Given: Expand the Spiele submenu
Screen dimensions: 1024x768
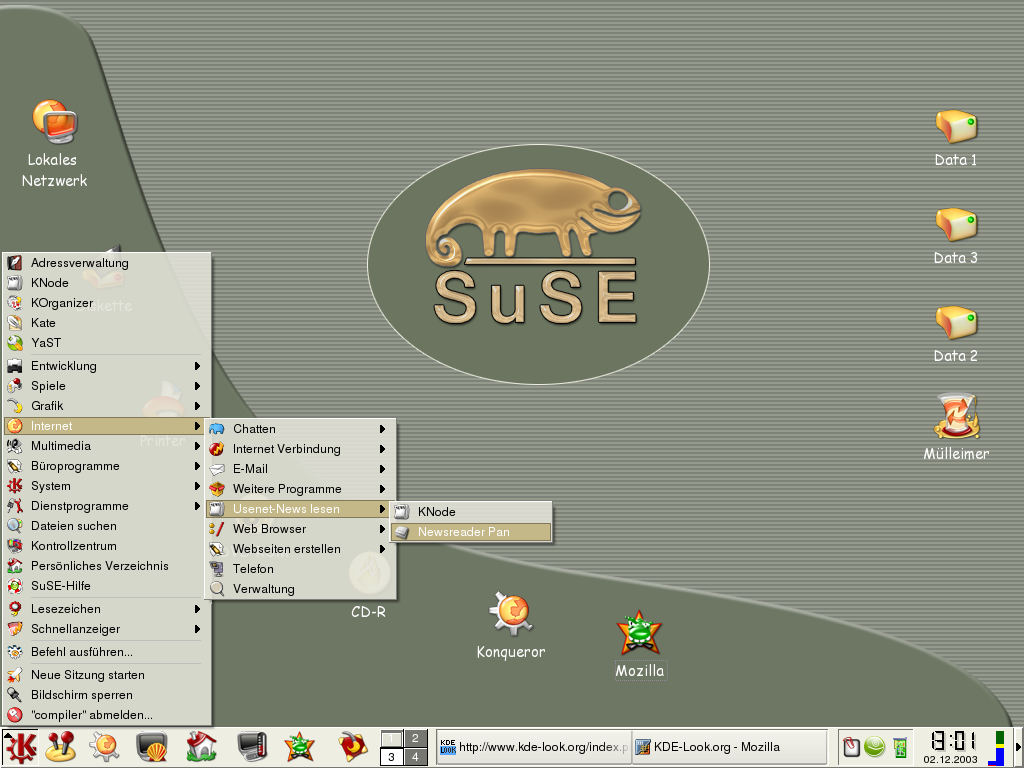Looking at the screenshot, I should [x=107, y=386].
